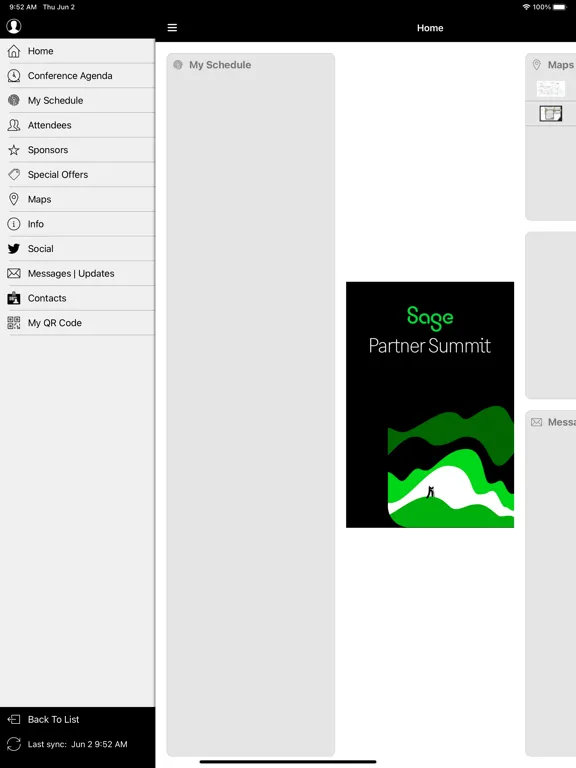
Task: Open Home in the side menu
Action: pyautogui.click(x=77, y=51)
